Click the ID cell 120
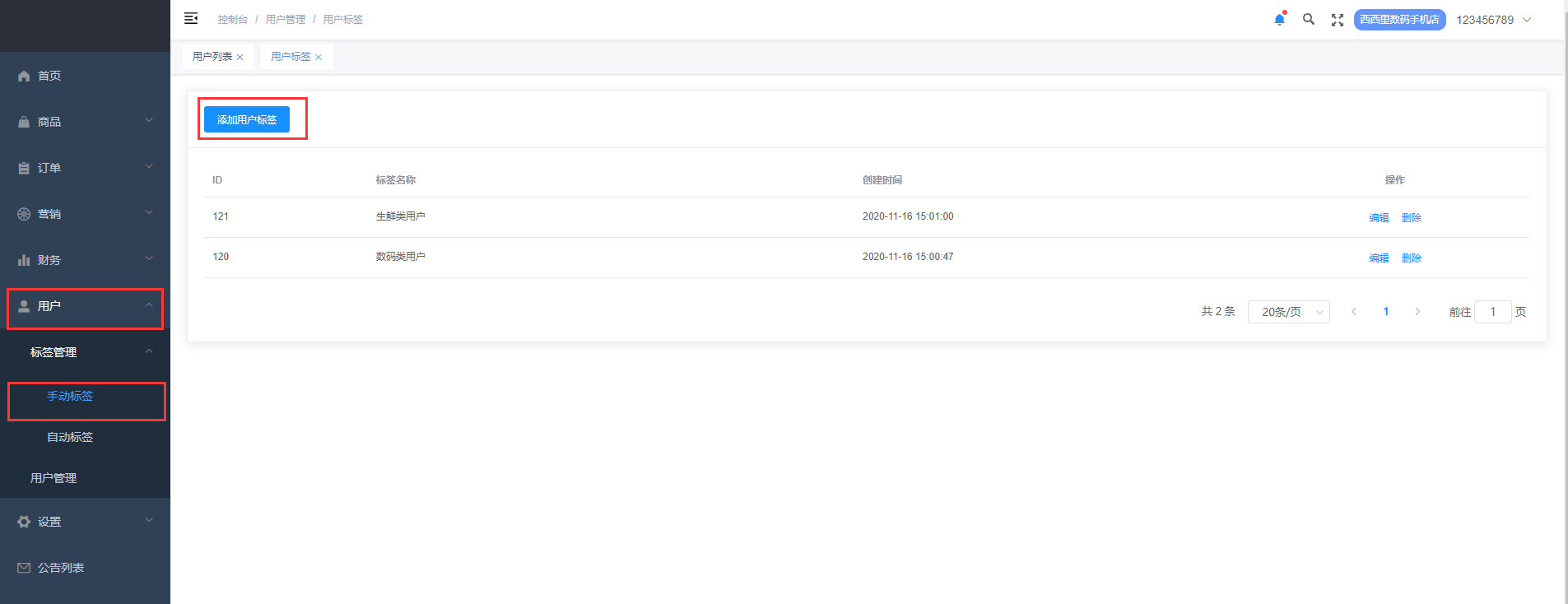This screenshot has width=1568, height=604. click(221, 257)
